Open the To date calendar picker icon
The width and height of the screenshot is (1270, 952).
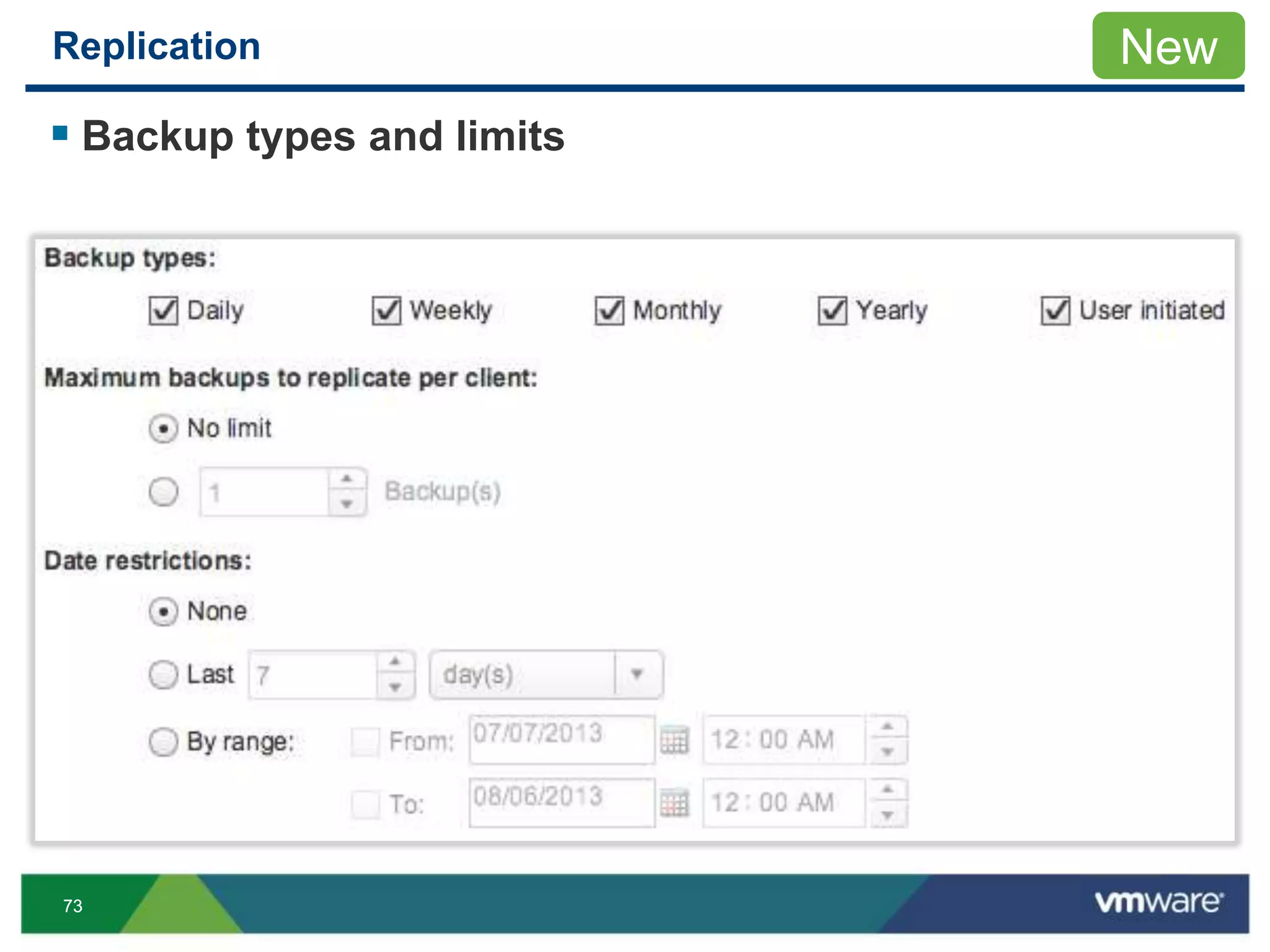coord(675,803)
